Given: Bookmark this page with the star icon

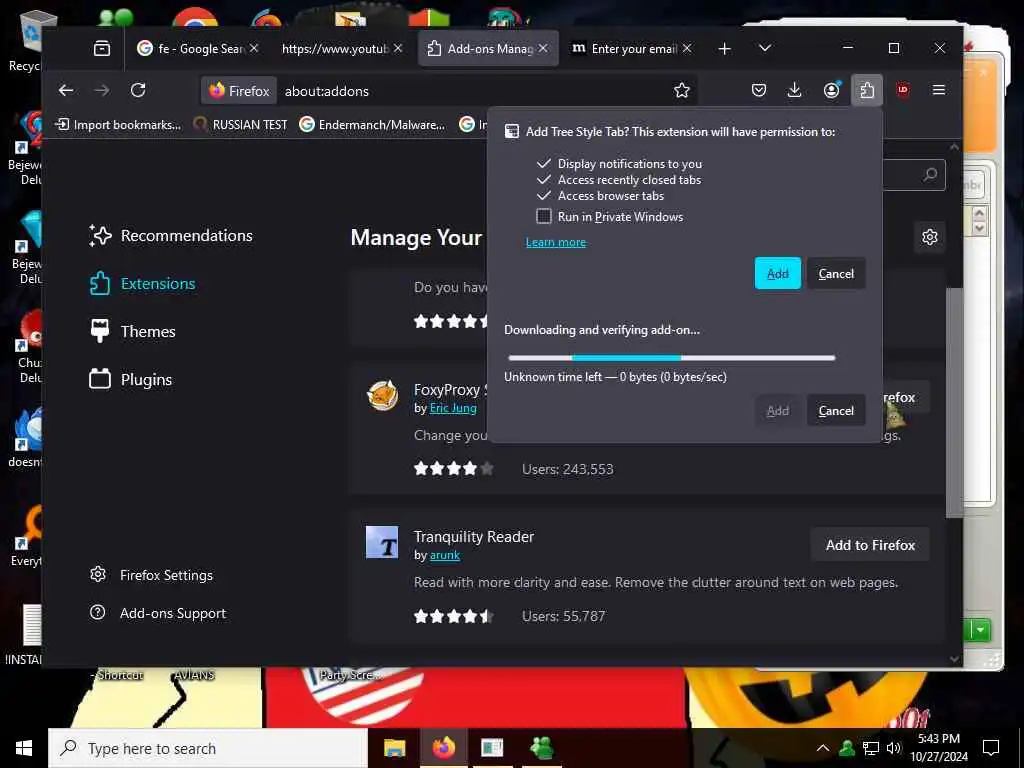Looking at the screenshot, I should 681,90.
